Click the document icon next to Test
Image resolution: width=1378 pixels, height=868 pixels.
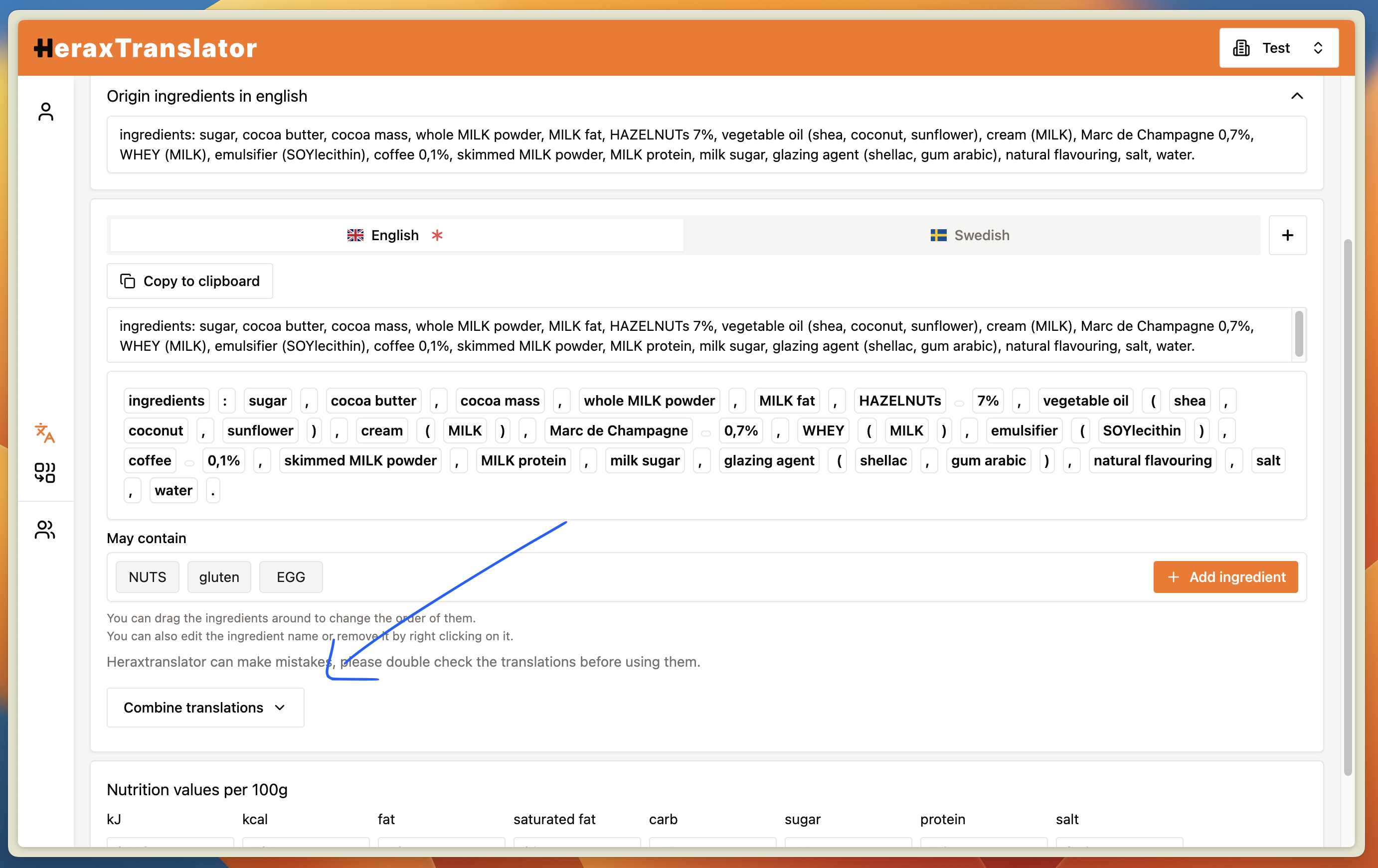coord(1242,48)
